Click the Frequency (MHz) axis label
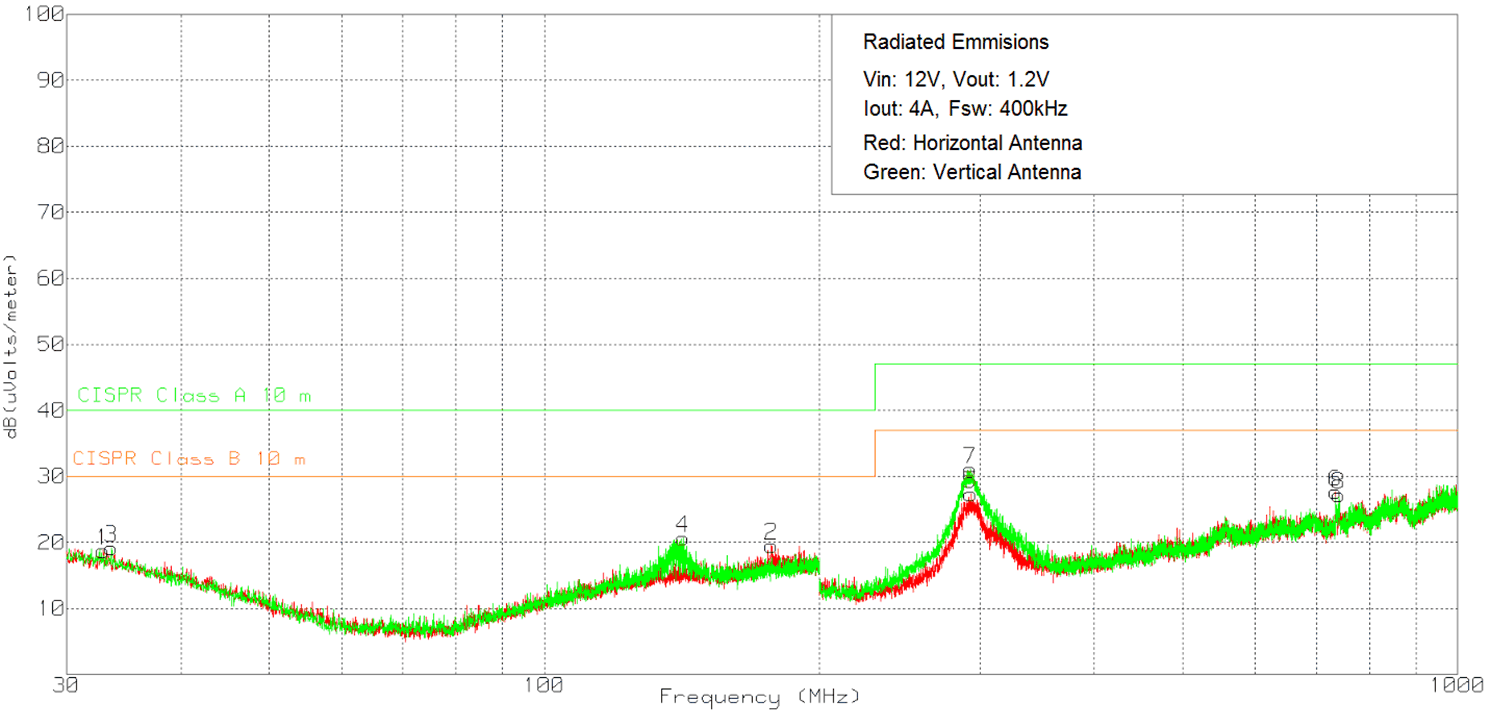 (759, 697)
